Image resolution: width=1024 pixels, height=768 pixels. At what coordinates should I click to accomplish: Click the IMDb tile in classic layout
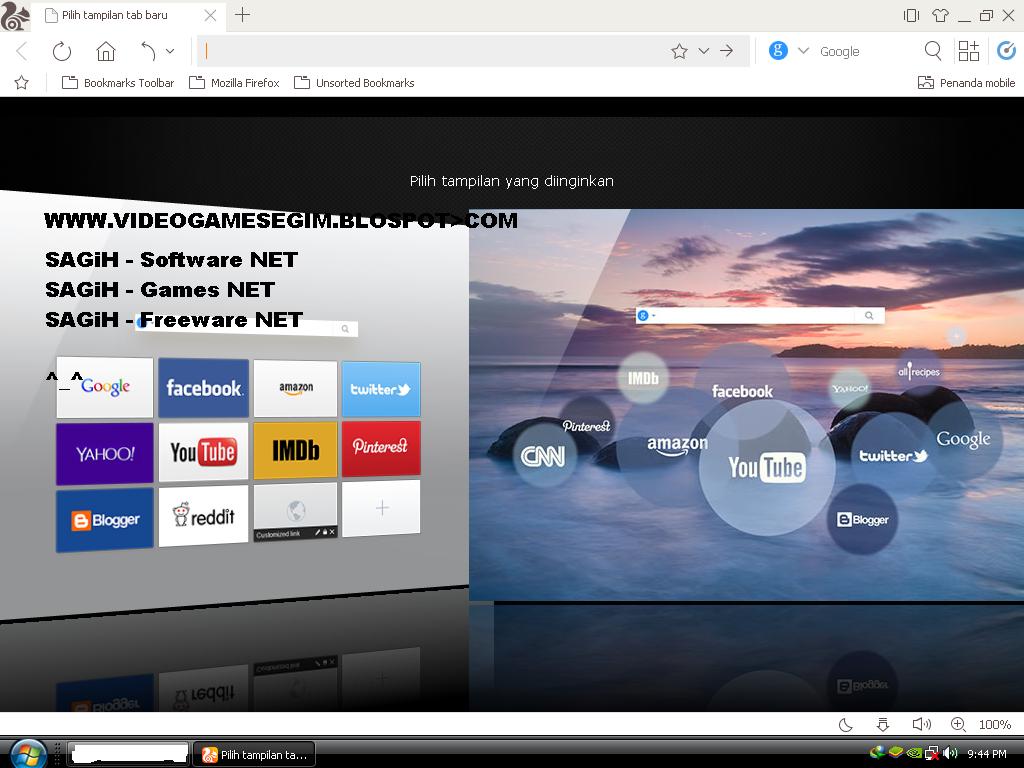[x=295, y=450]
